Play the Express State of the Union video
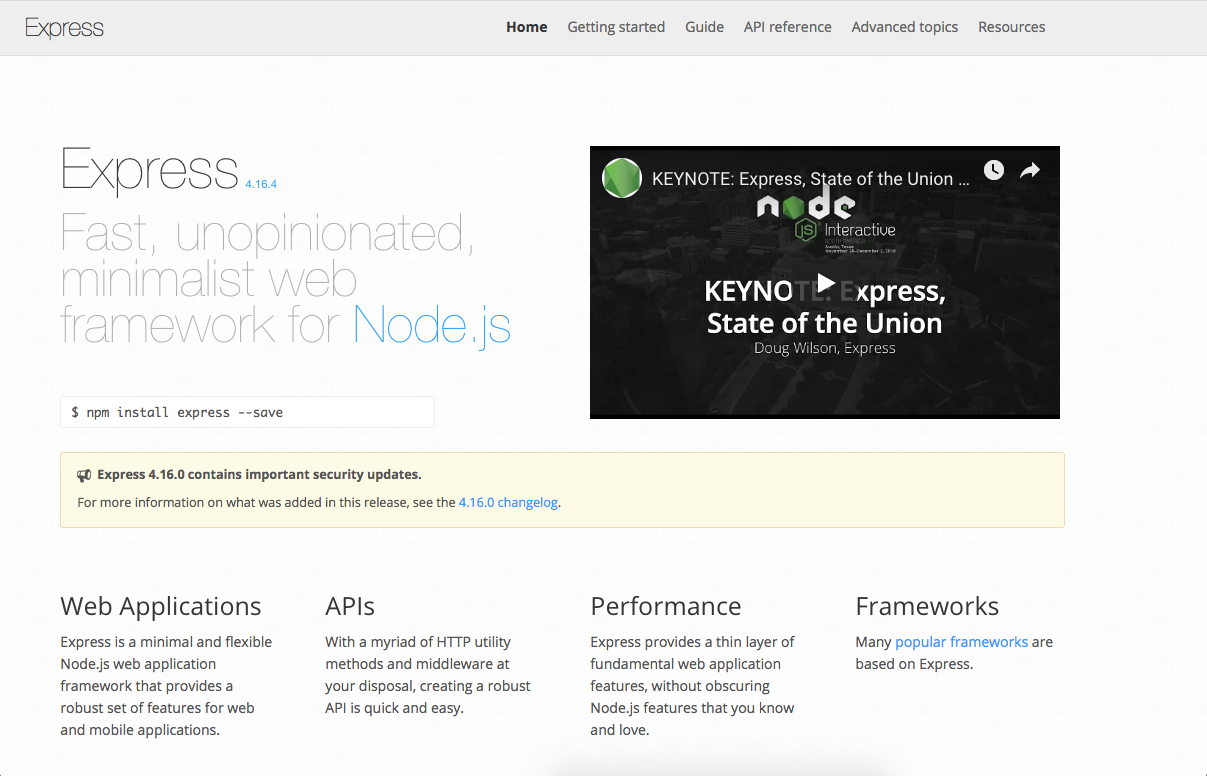Screen dimensions: 1207x776 (x=824, y=282)
